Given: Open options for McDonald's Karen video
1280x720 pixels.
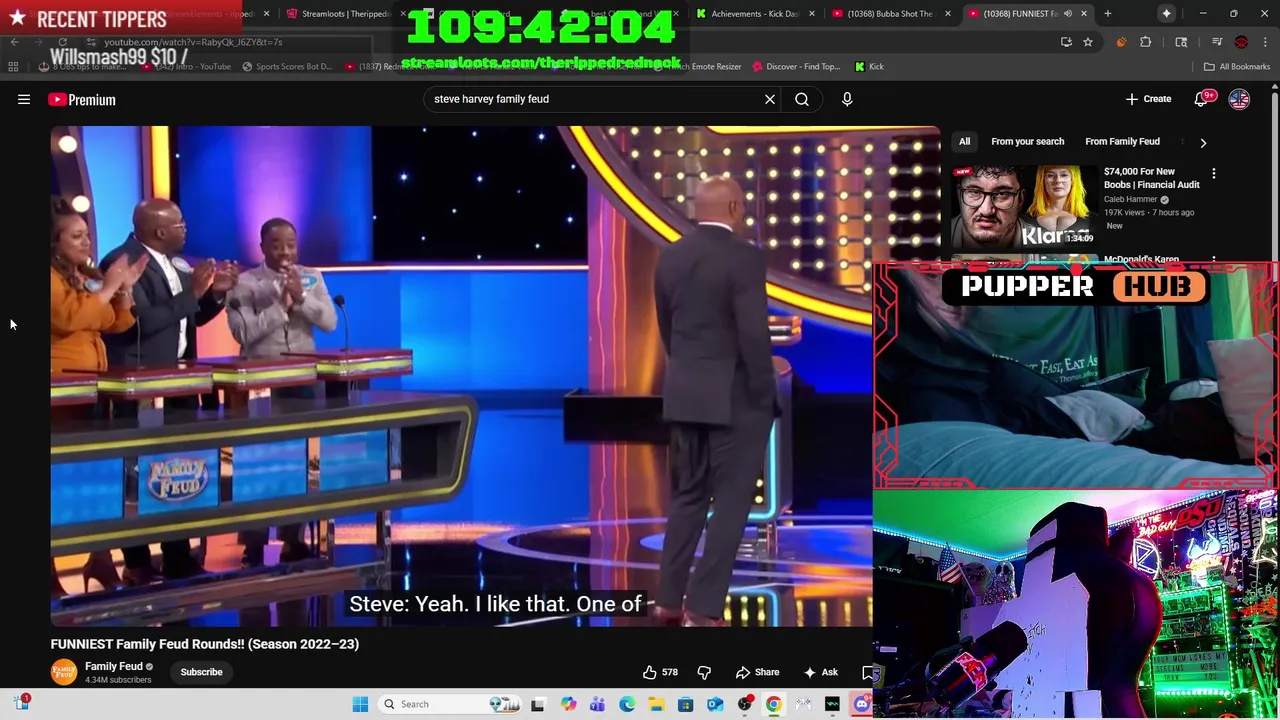Looking at the screenshot, I should [x=1214, y=260].
